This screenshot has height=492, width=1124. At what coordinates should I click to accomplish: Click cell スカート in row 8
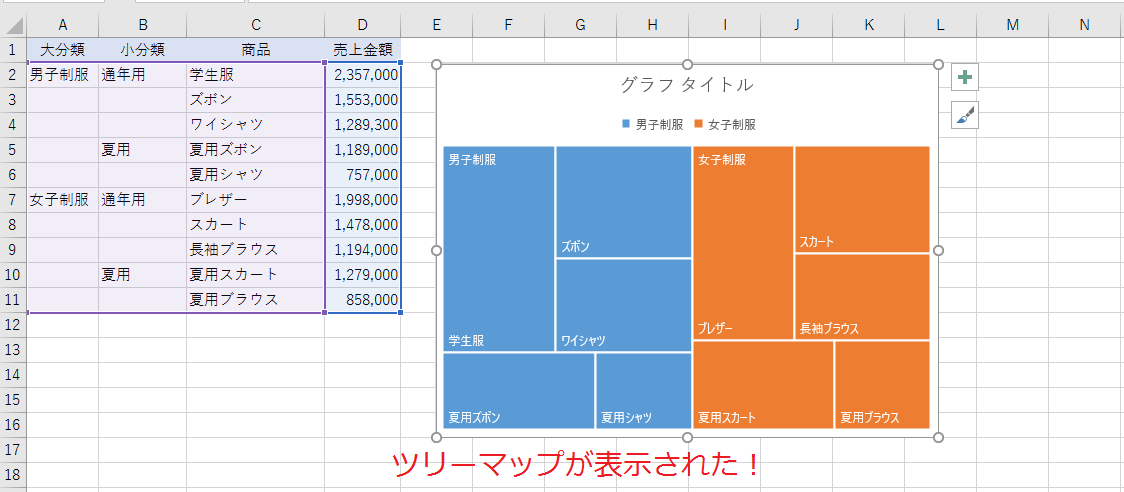(256, 224)
